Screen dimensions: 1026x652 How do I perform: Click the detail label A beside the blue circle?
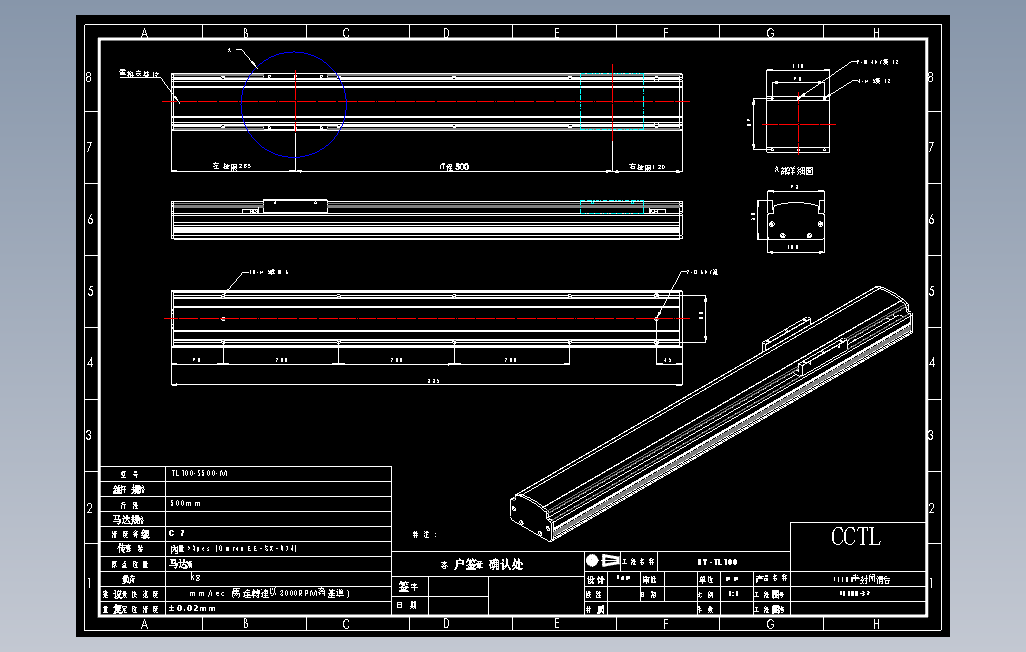[x=230, y=50]
